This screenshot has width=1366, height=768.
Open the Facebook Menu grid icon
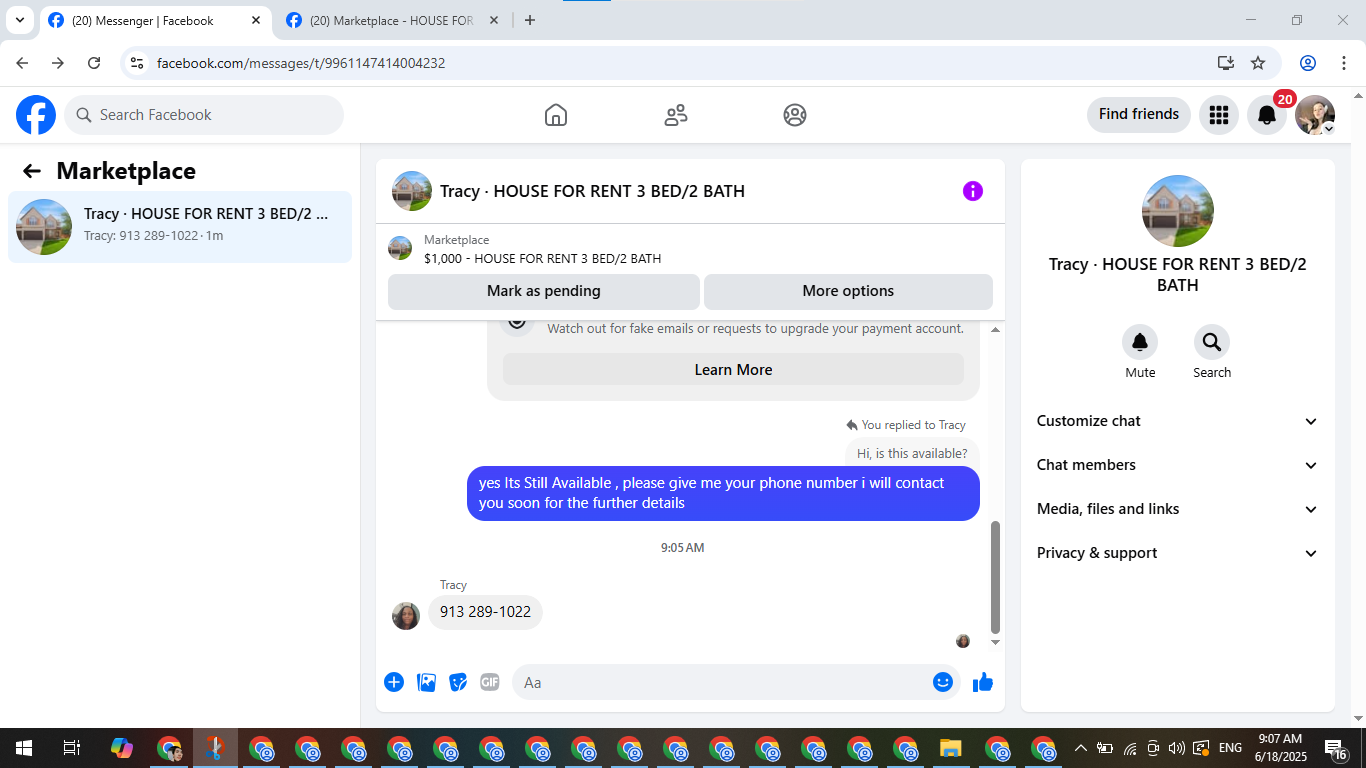[1219, 115]
